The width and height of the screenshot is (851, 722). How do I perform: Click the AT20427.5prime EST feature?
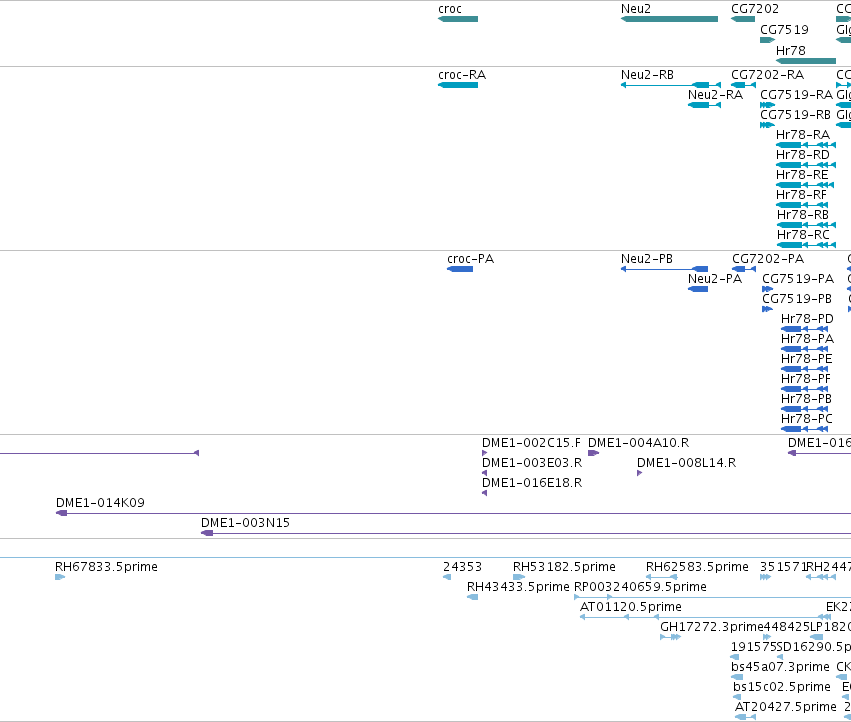[x=745, y=717]
